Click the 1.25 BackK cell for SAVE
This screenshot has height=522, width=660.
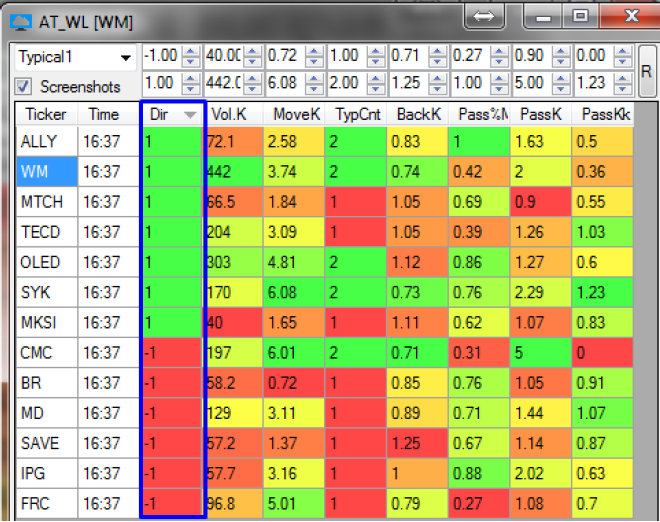pyautogui.click(x=417, y=443)
